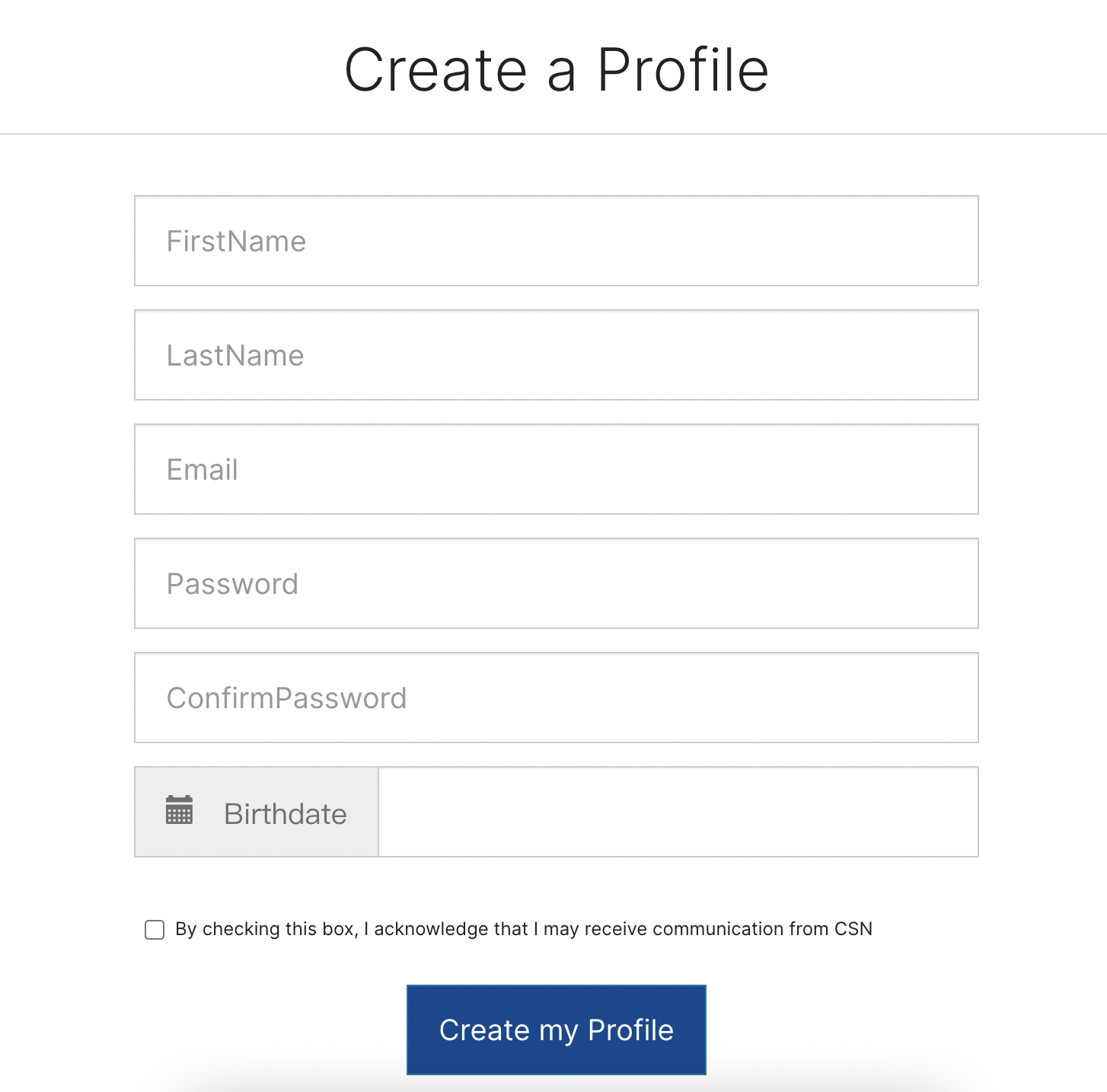Place cursor on Email placeholder text
Screen dimensions: 1107x1092
(x=203, y=470)
